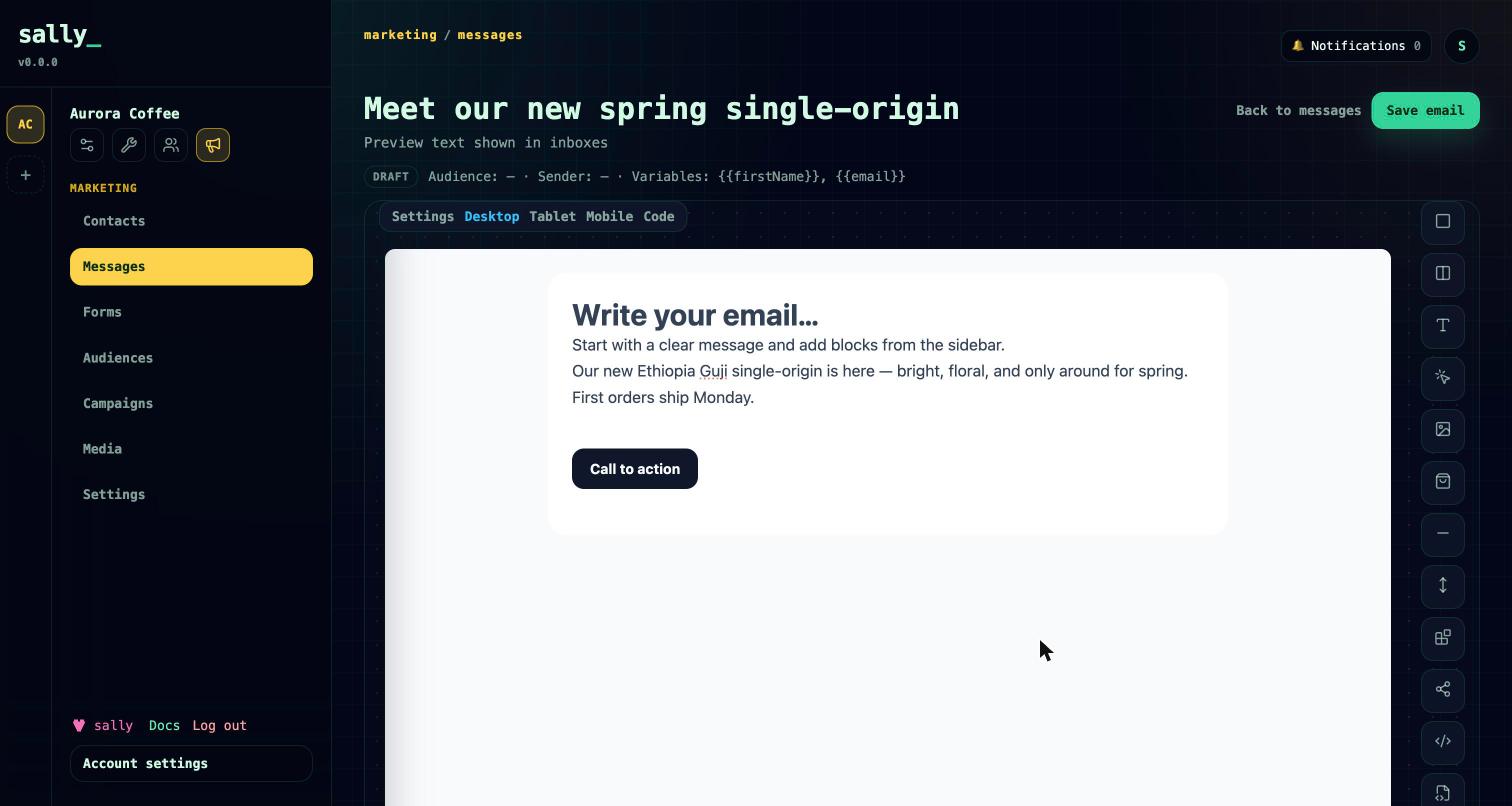Screen dimensions: 1512x806
Task: Click the Call to action button in email
Action: [635, 469]
